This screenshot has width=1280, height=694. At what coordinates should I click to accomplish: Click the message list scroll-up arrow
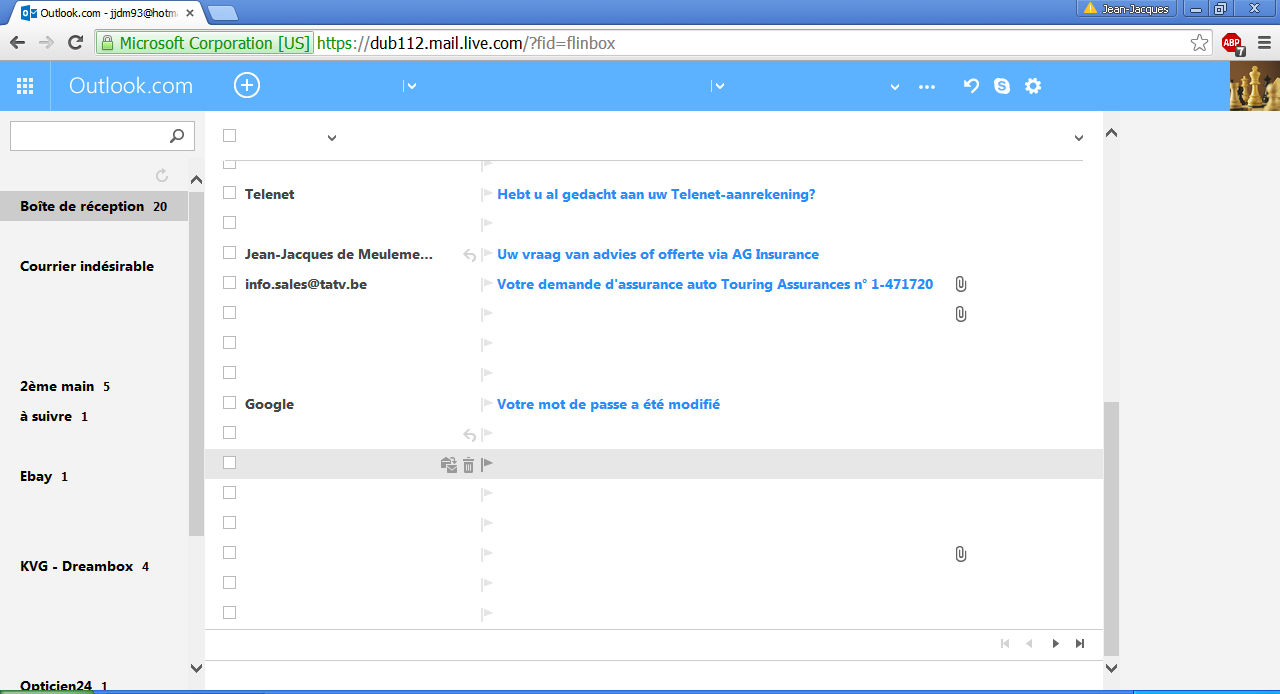[1111, 133]
